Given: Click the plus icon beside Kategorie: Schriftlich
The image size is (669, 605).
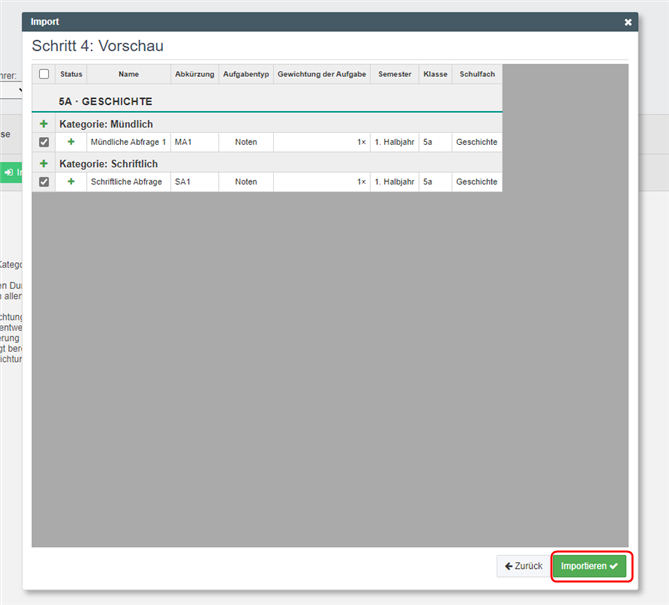Looking at the screenshot, I should click(x=43, y=163).
